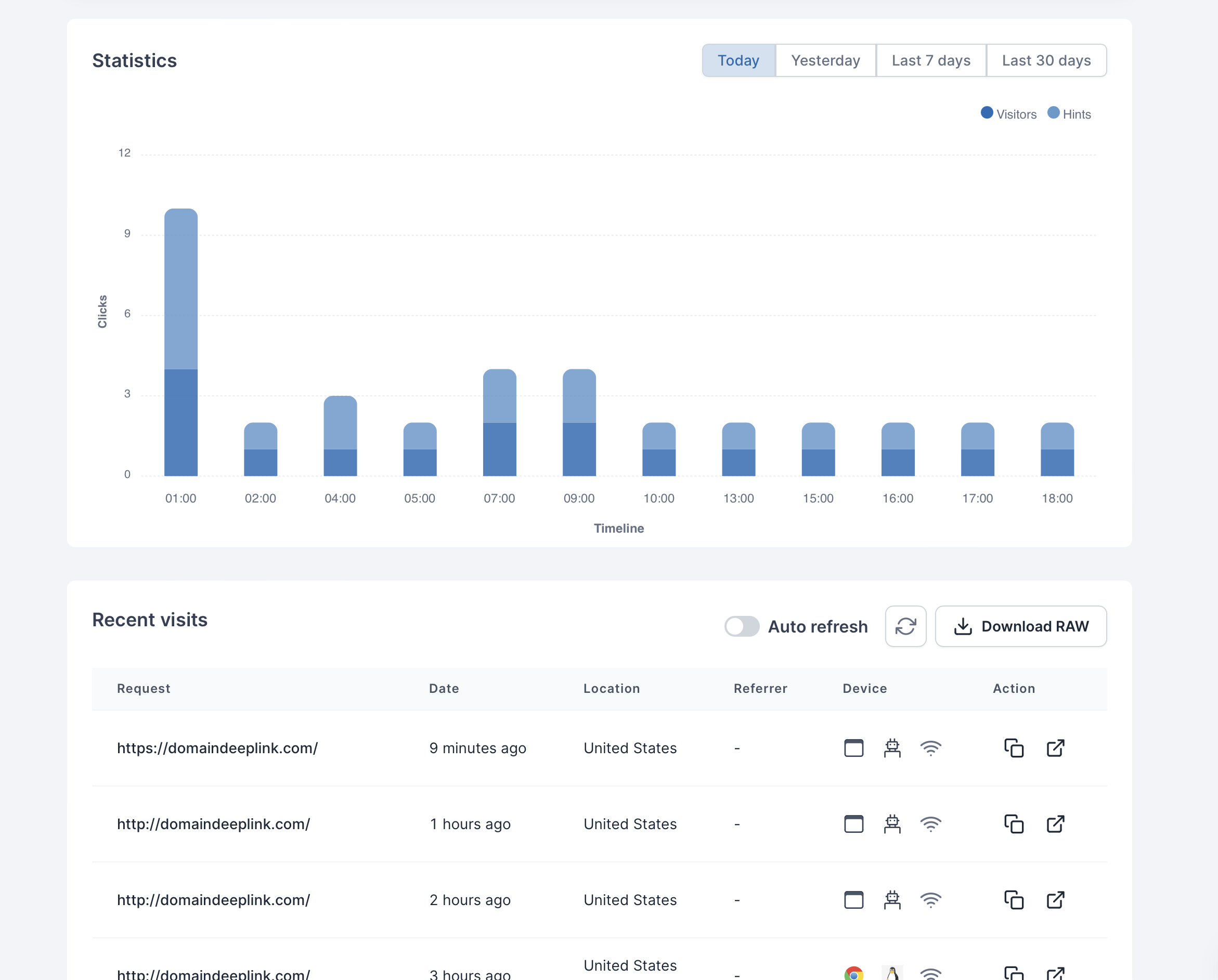Click the download icon in Download RAW
This screenshot has width=1218, height=980.
(963, 626)
